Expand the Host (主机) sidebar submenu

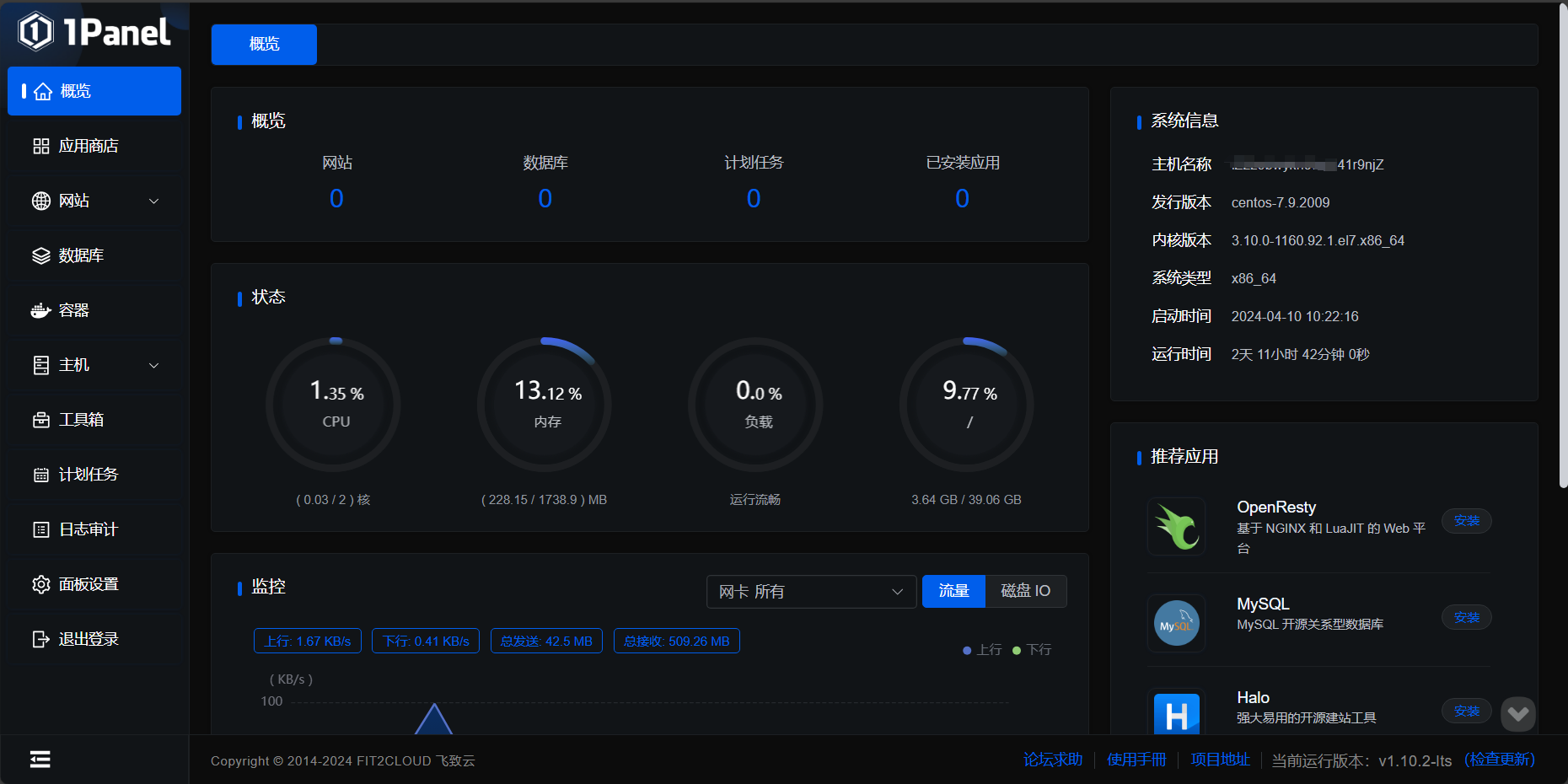click(x=153, y=365)
